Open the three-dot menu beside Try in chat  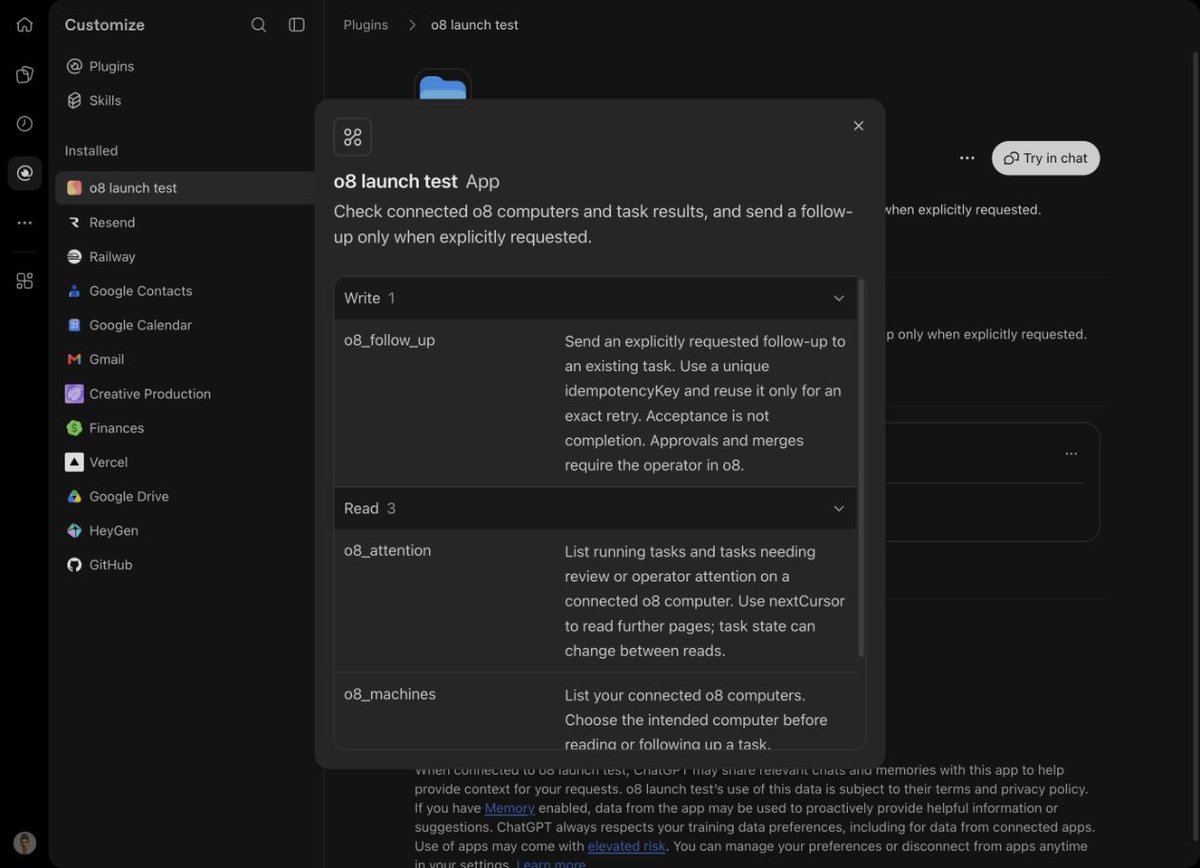click(x=967, y=158)
